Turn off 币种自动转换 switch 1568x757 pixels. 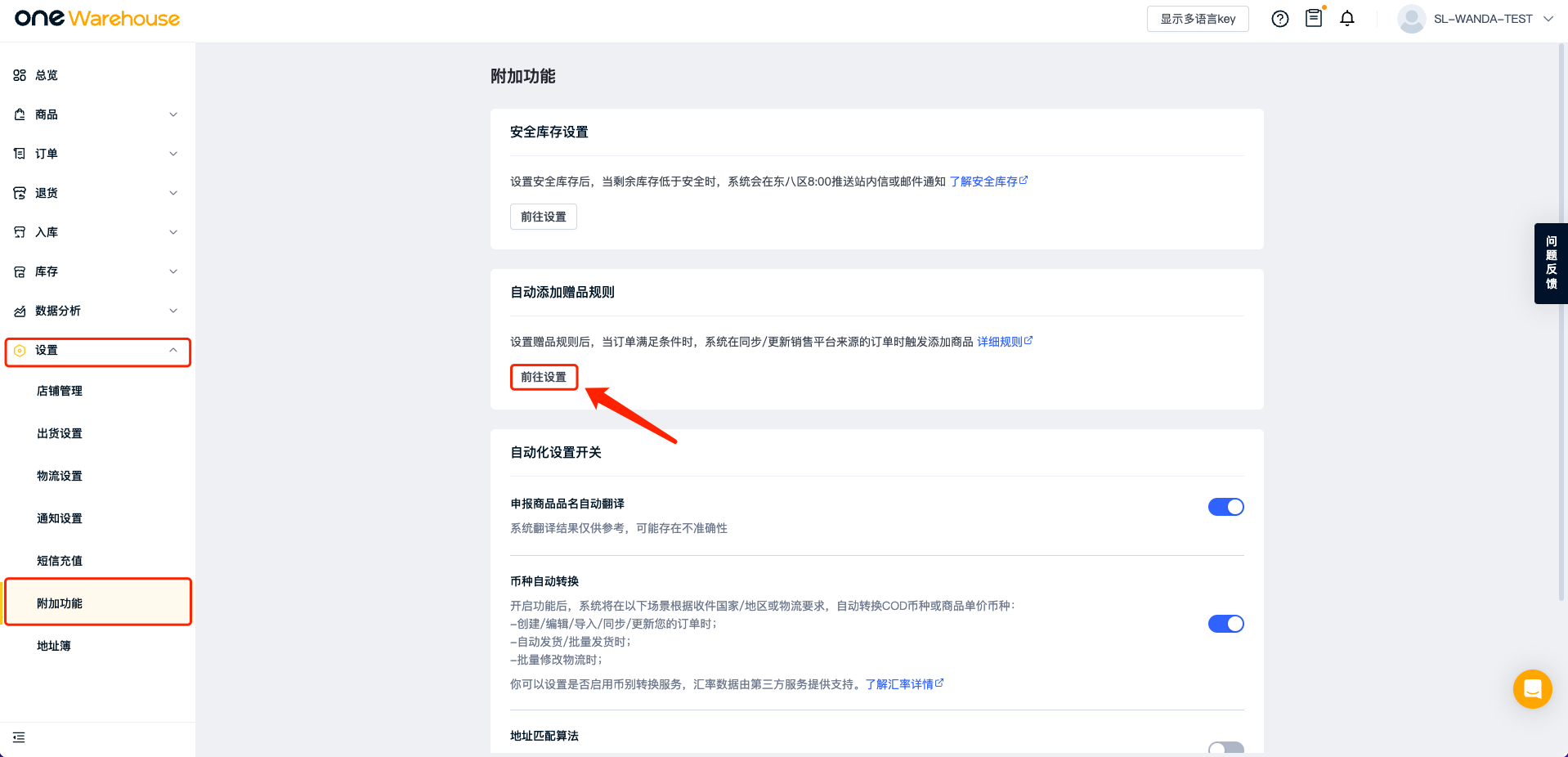[x=1225, y=624]
